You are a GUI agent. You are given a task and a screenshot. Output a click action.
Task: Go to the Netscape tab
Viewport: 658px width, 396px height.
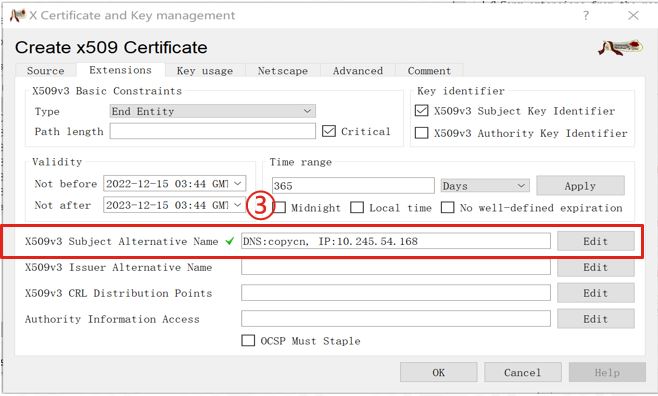(283, 70)
